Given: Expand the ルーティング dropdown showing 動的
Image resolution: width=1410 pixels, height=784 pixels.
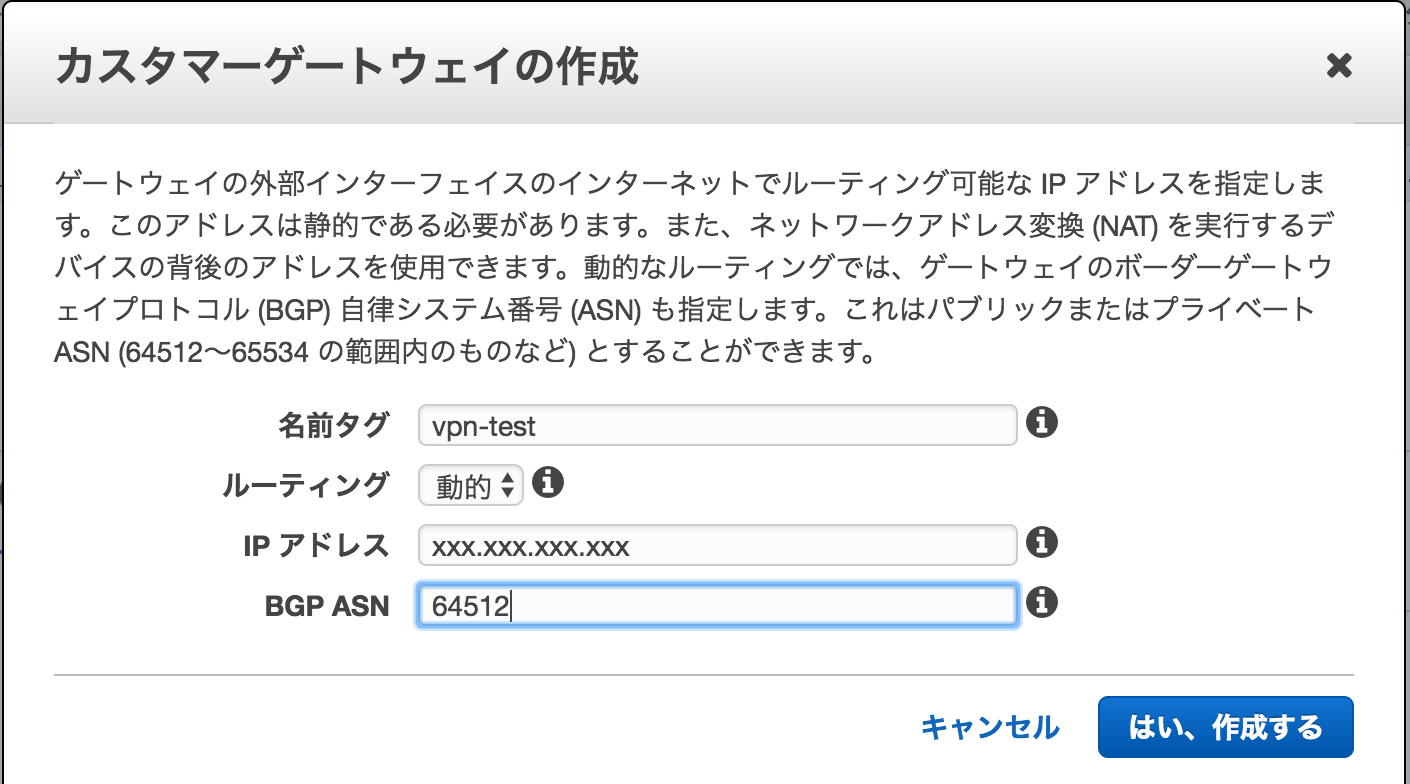Looking at the screenshot, I should [470, 485].
